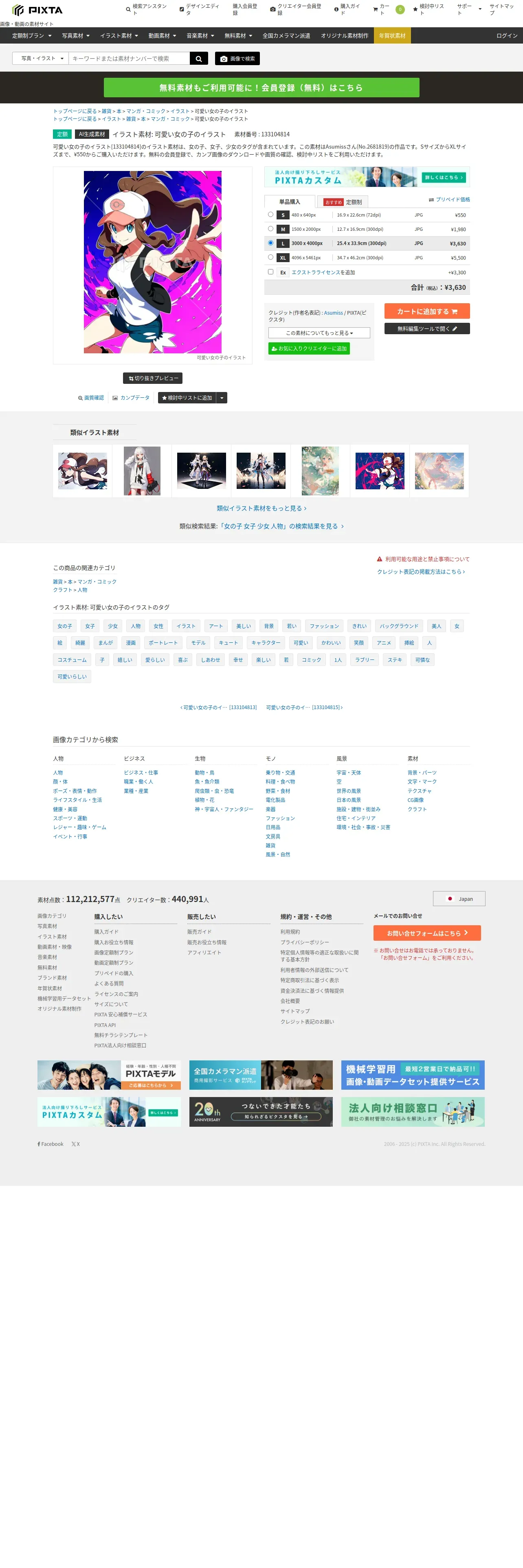Open 検索アシスタント search assistant
This screenshot has width=523, height=1568.
[147, 10]
